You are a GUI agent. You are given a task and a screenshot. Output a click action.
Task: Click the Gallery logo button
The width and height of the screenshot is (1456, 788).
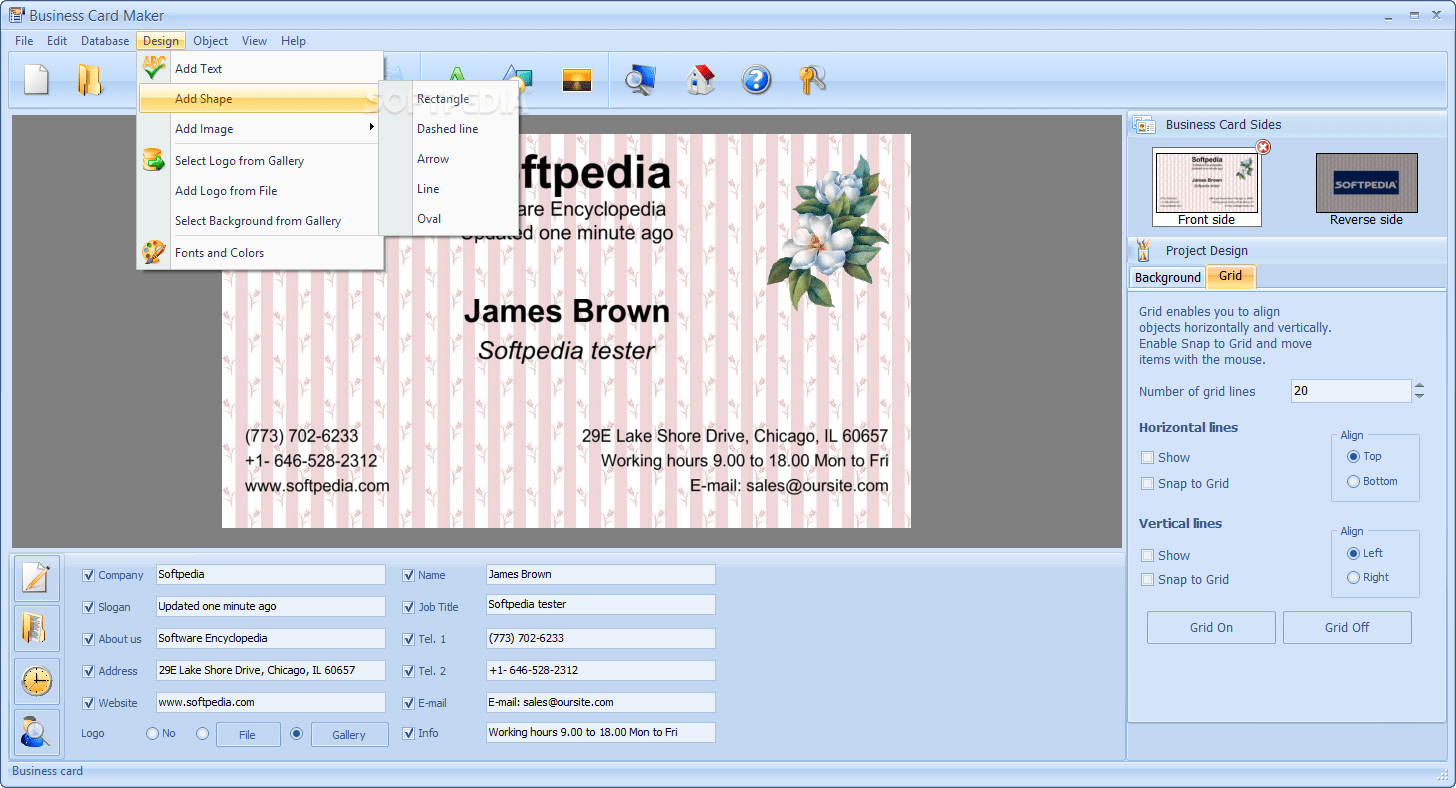pyautogui.click(x=349, y=733)
